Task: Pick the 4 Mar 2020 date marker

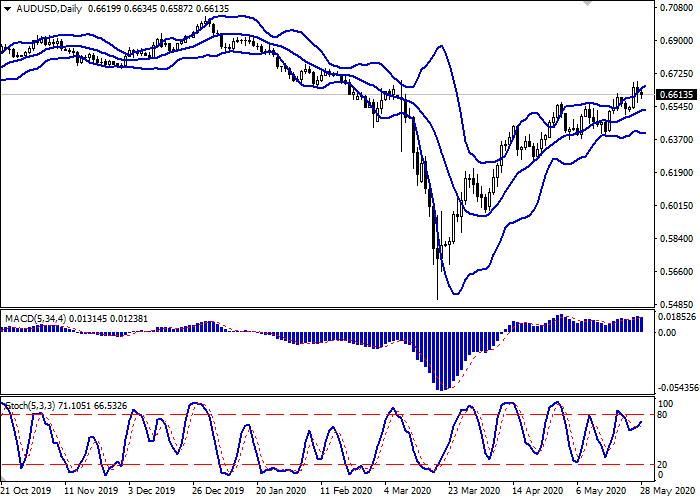Action: click(x=408, y=492)
